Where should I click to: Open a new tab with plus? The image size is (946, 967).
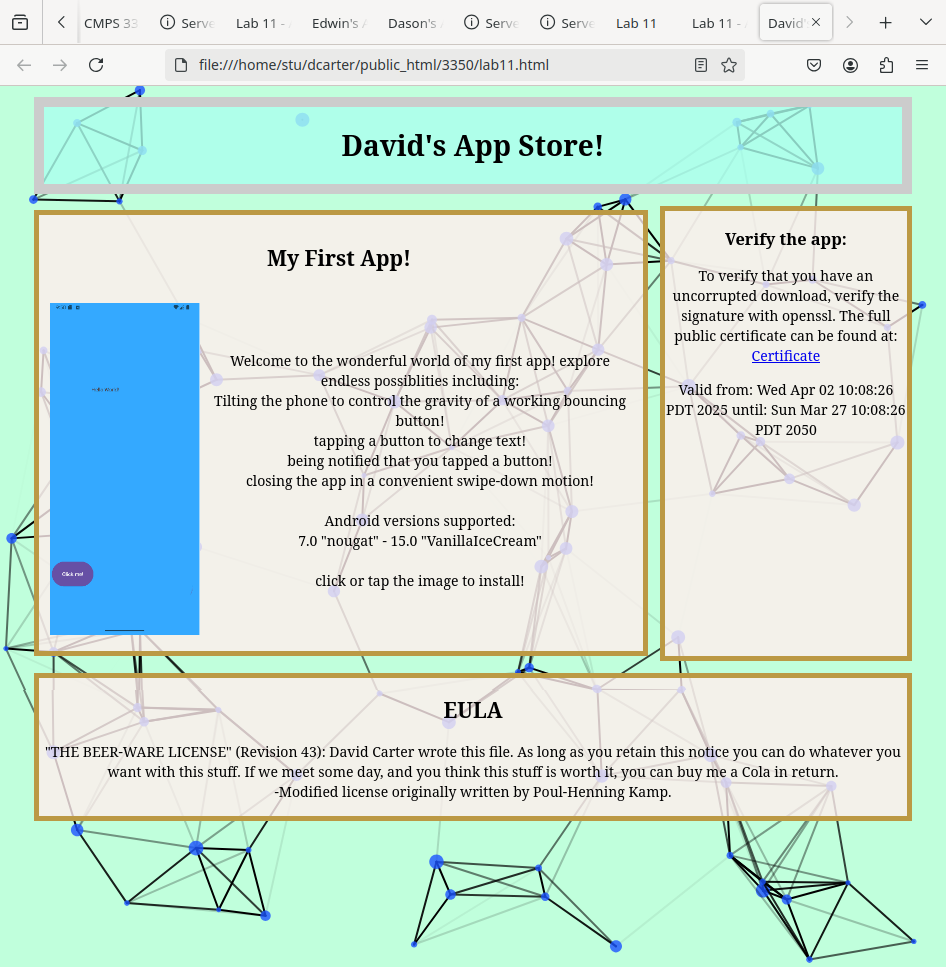[x=885, y=23]
